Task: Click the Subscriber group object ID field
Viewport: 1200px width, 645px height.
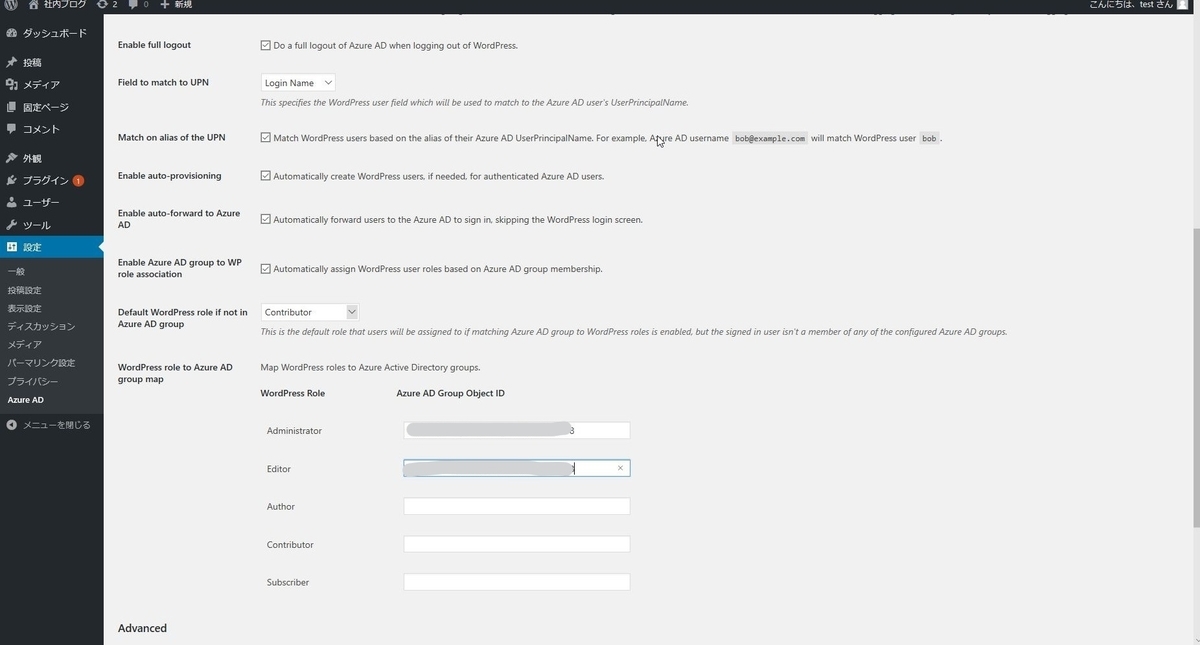Action: 517,582
